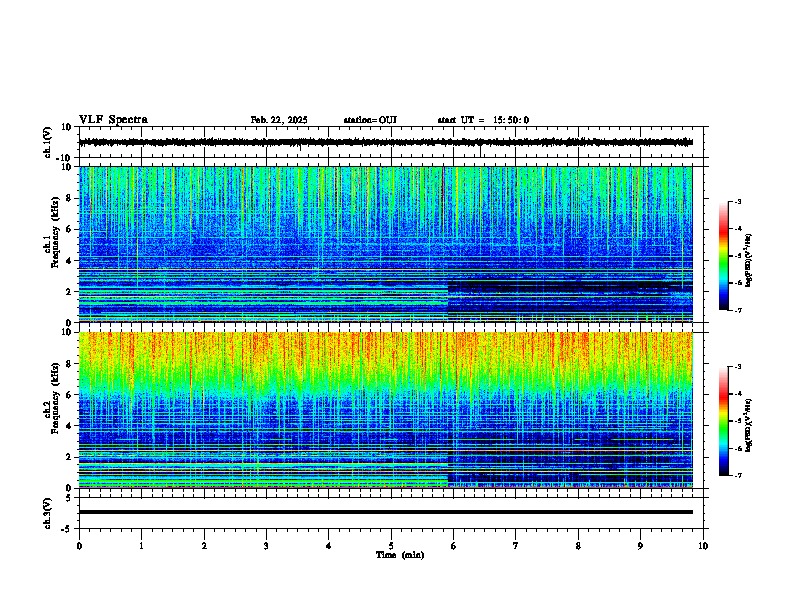Click the "start UT = 15:50:0" text
Viewport: 792px width, 612px height.
483,120
